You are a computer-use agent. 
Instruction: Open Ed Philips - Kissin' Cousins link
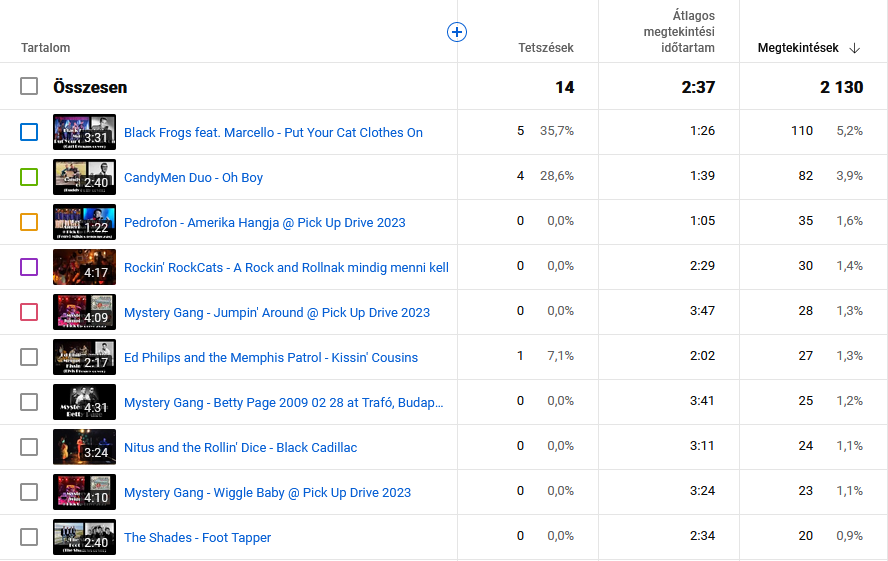(x=271, y=357)
